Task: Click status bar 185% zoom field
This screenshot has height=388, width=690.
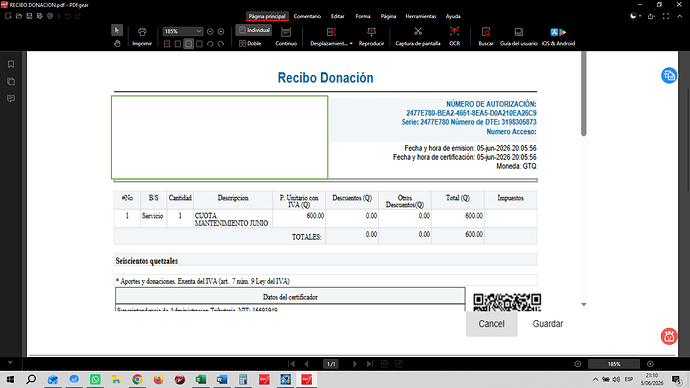Action: pos(614,364)
